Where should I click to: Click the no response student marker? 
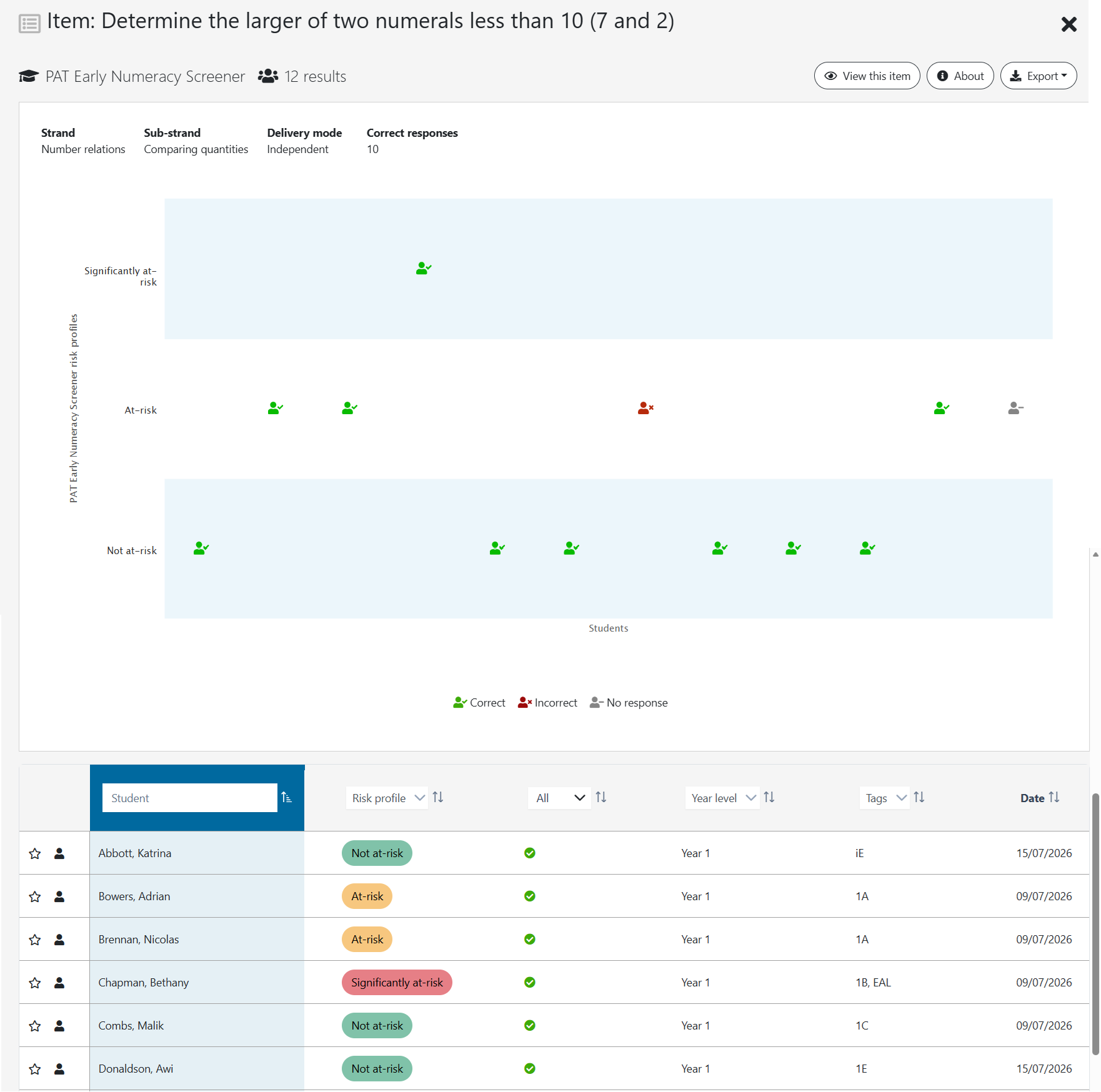[x=1015, y=409]
